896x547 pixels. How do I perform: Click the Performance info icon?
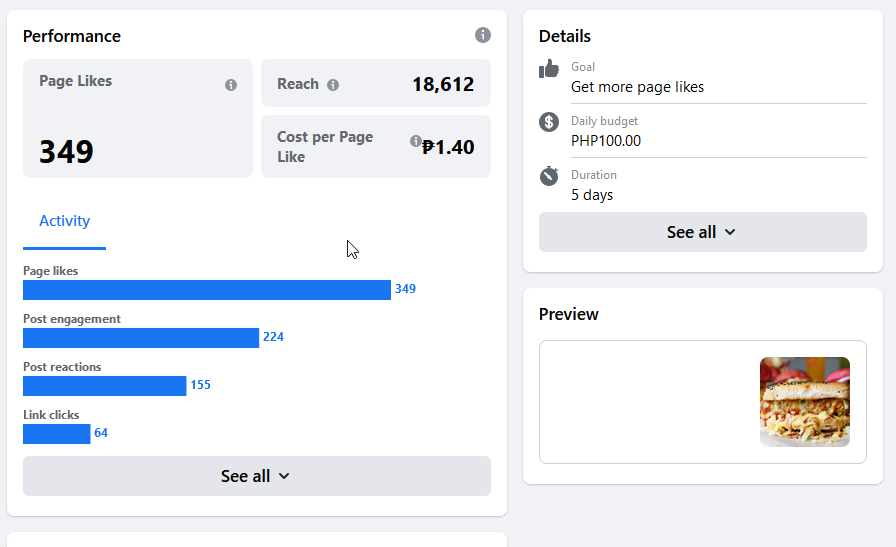(483, 36)
